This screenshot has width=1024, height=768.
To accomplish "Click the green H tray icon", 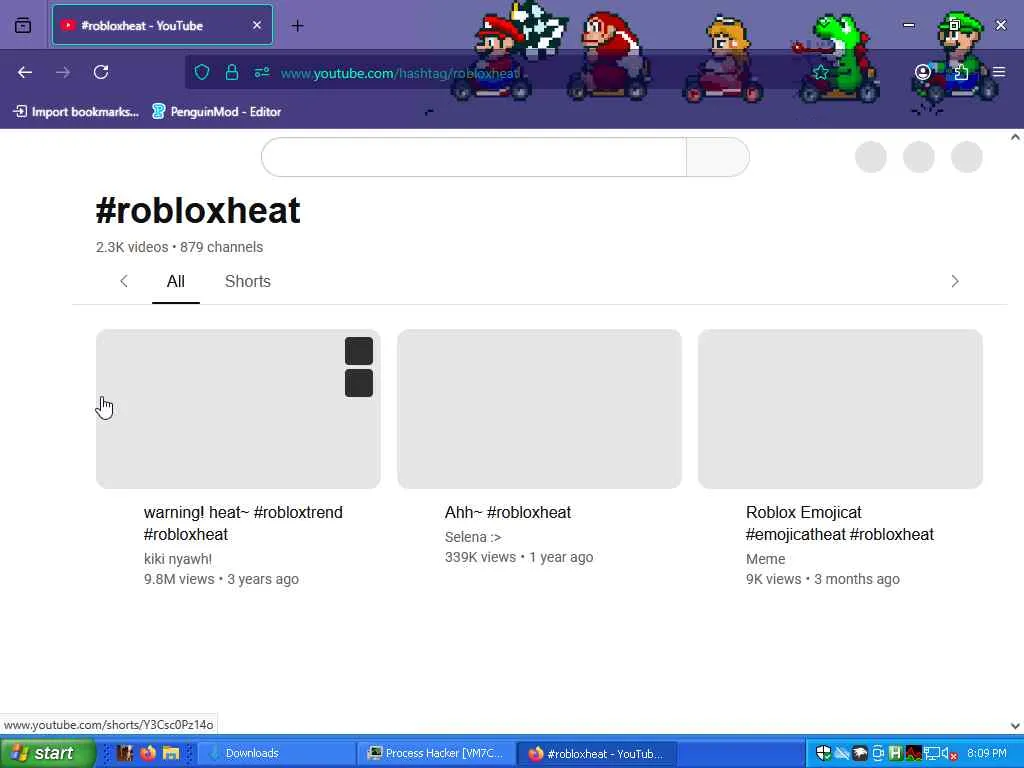I will (895, 753).
